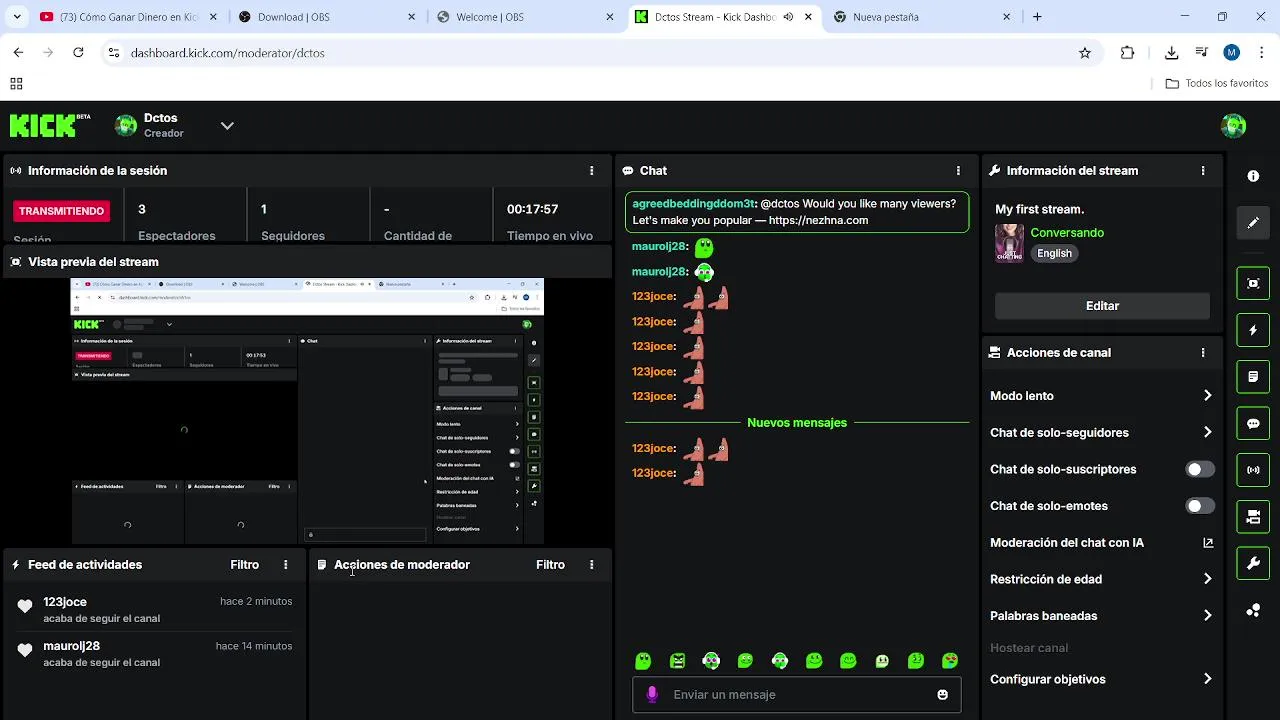Image resolution: width=1280 pixels, height=720 pixels.
Task: Click the stream category thumbnail image
Action: (1009, 243)
